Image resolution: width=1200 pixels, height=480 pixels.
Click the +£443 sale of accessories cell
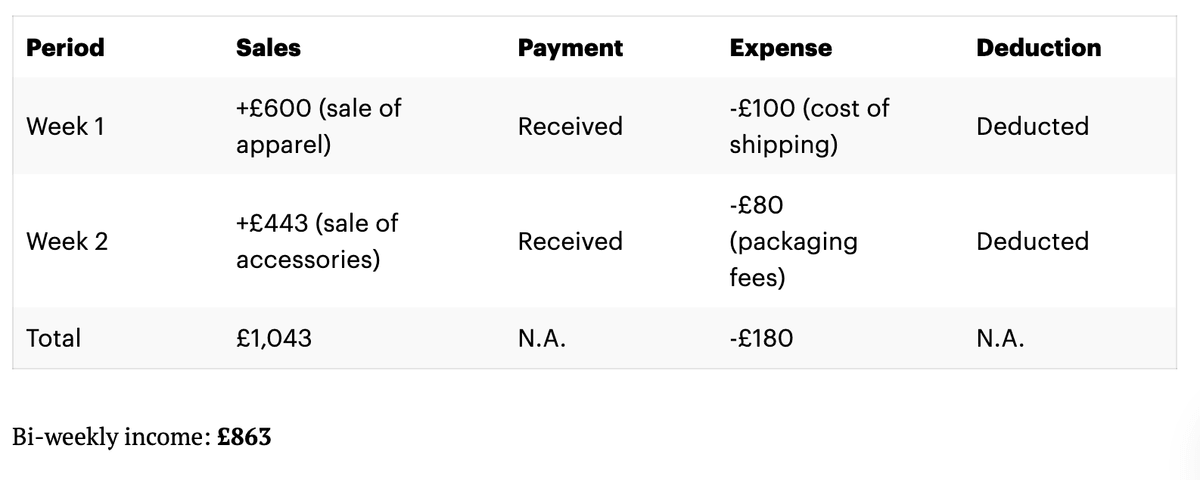[x=316, y=241]
